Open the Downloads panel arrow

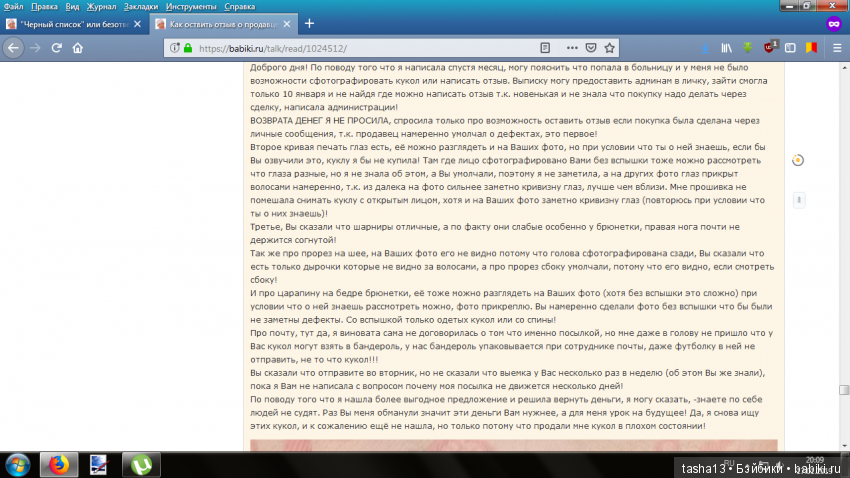pyautogui.click(x=703, y=47)
